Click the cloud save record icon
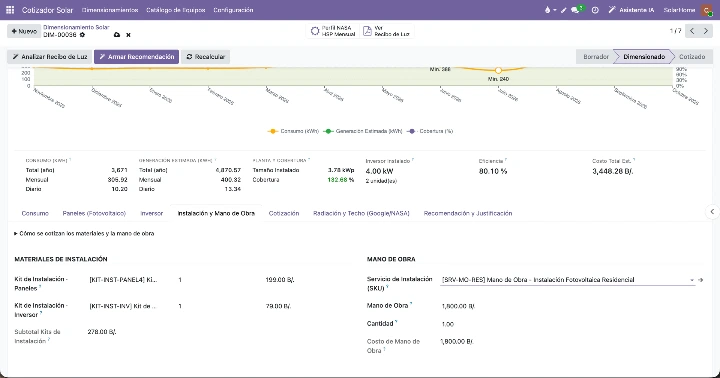Image resolution: width=720 pixels, height=378 pixels. click(117, 35)
